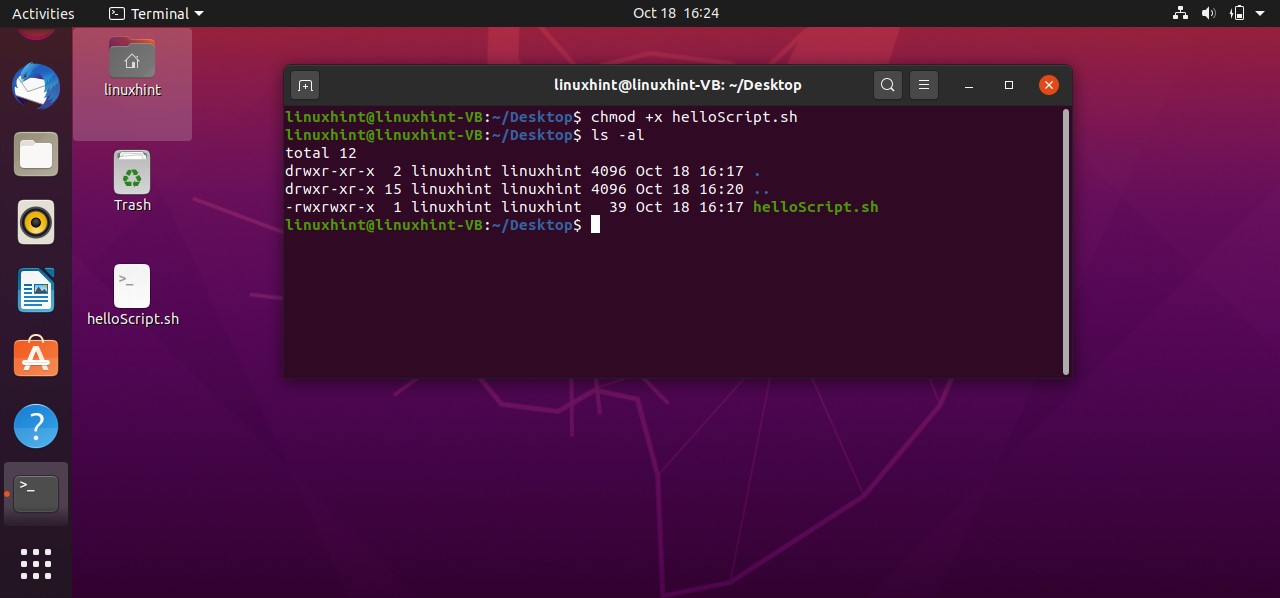Select helloScript.sh file on the desktop
Viewport: 1280px width, 598px height.
pyautogui.click(x=133, y=296)
